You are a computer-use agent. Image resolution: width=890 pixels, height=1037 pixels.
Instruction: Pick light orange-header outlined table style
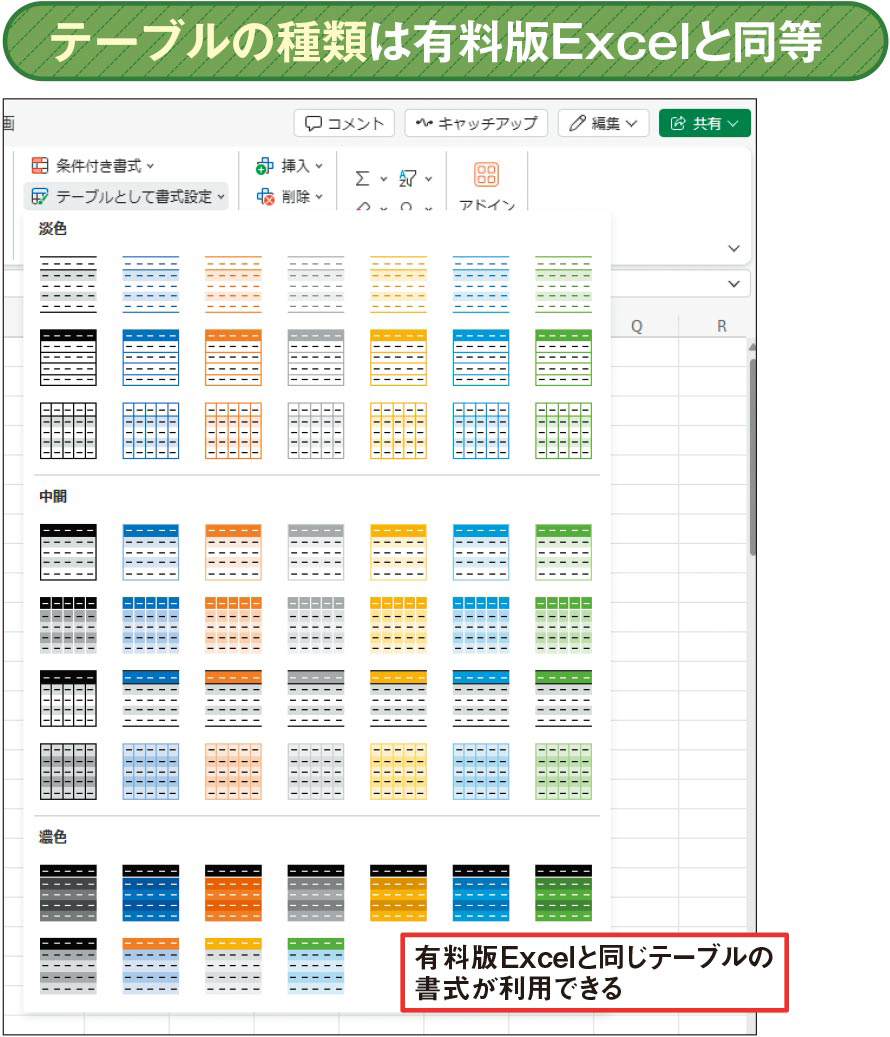[x=233, y=358]
